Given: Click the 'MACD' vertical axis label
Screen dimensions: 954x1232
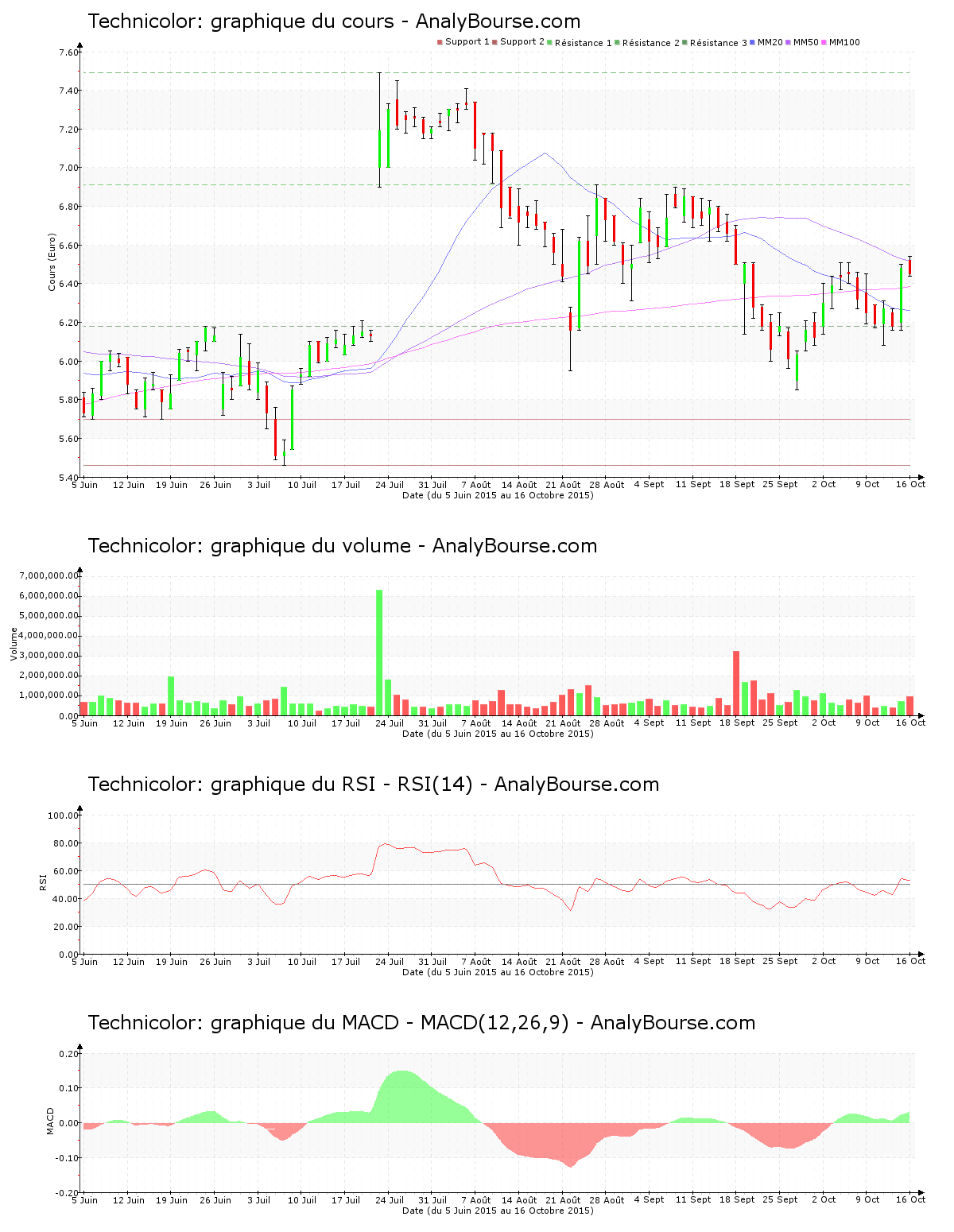Looking at the screenshot, I should pyautogui.click(x=51, y=1121).
